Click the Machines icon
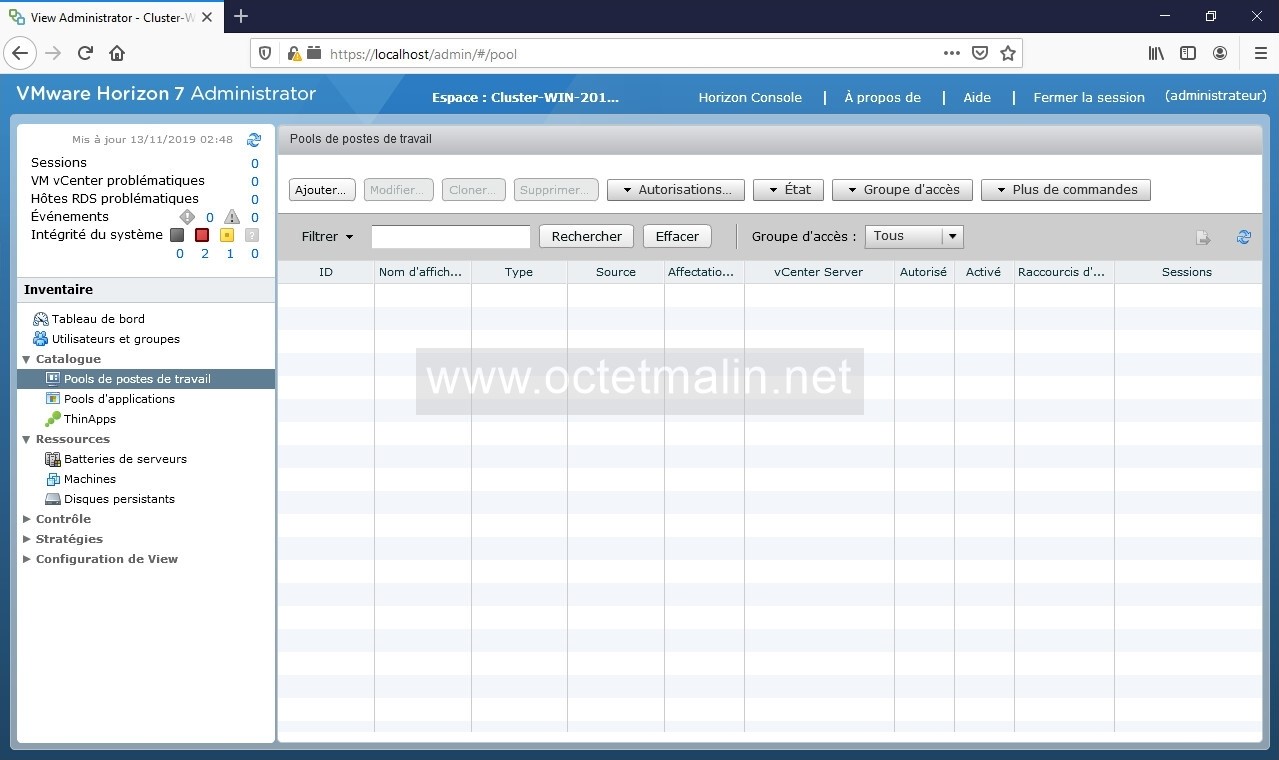Viewport: 1279px width, 760px height. pyautogui.click(x=53, y=479)
